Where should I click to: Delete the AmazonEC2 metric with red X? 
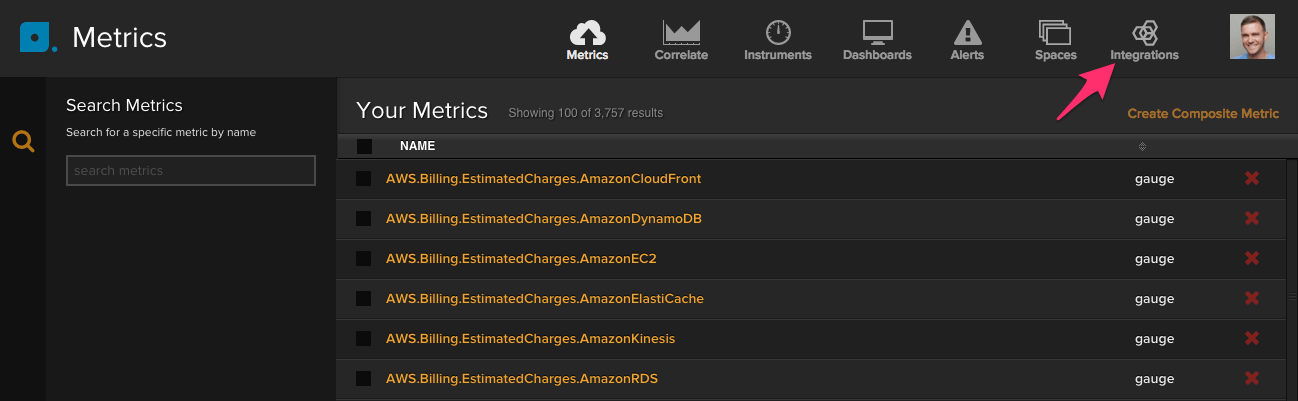(1251, 259)
